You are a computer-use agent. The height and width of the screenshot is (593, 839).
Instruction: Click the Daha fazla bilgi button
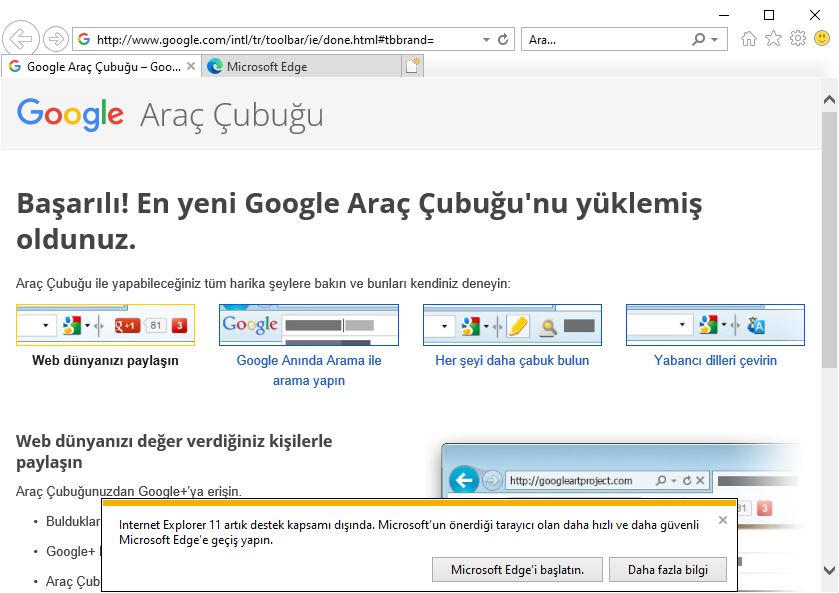tap(668, 569)
